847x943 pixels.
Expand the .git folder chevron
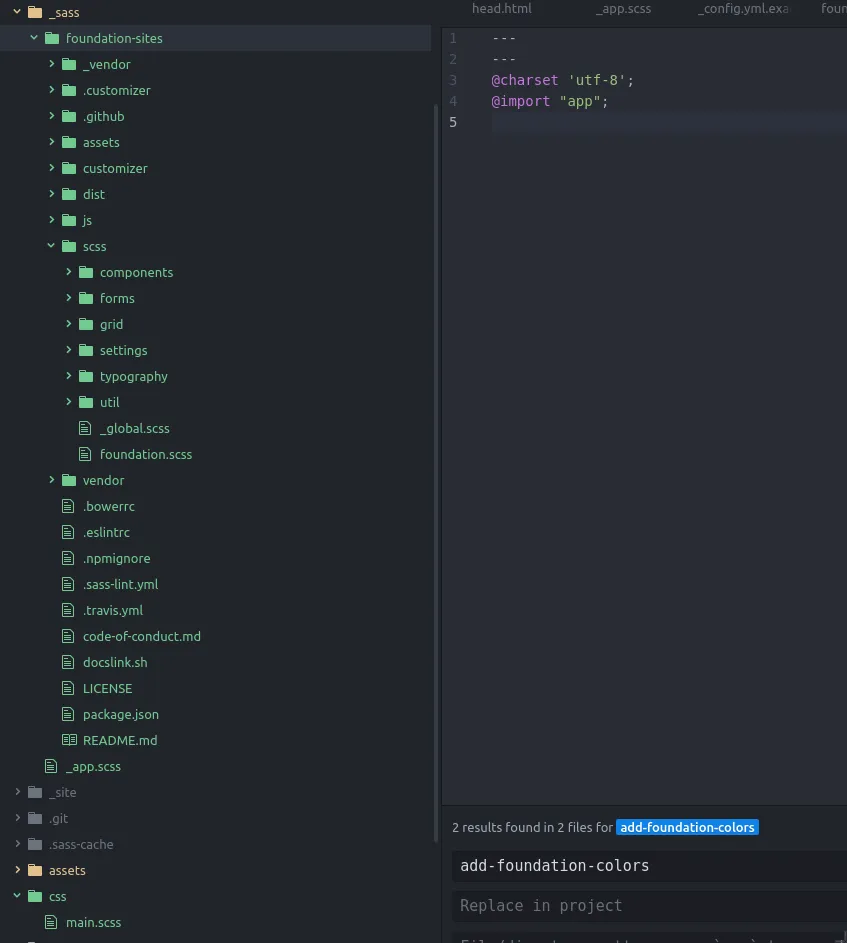point(18,818)
